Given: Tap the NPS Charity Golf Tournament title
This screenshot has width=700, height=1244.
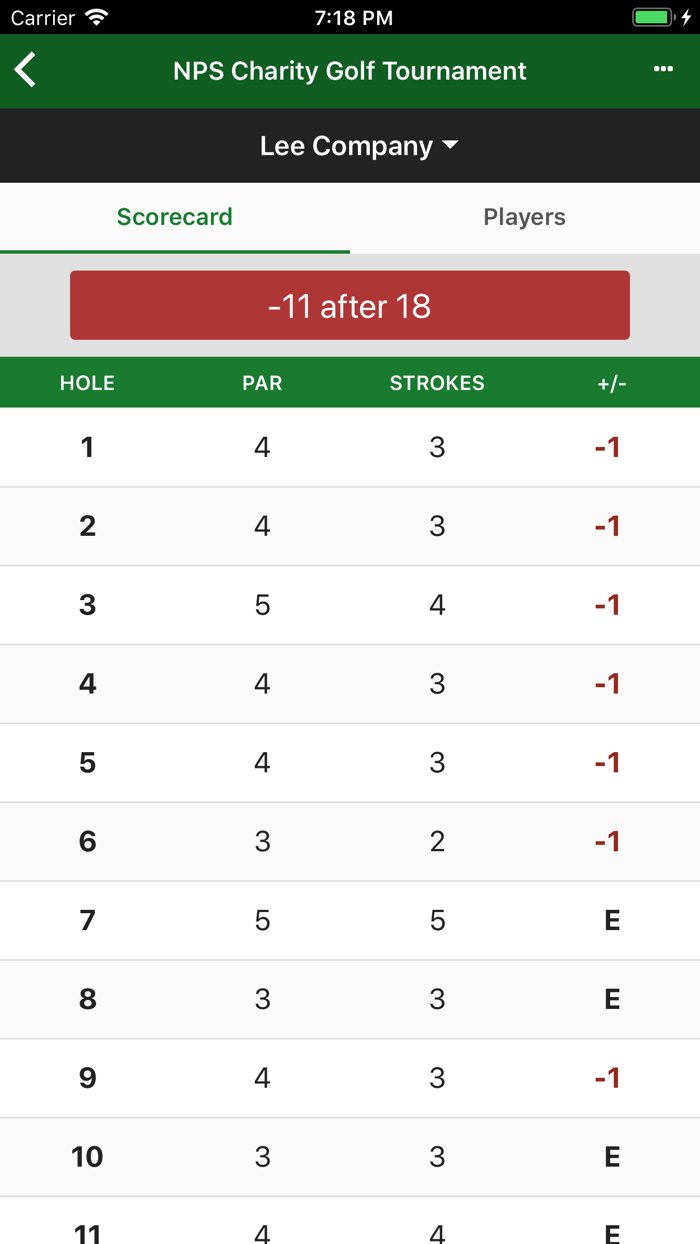Looking at the screenshot, I should [350, 71].
